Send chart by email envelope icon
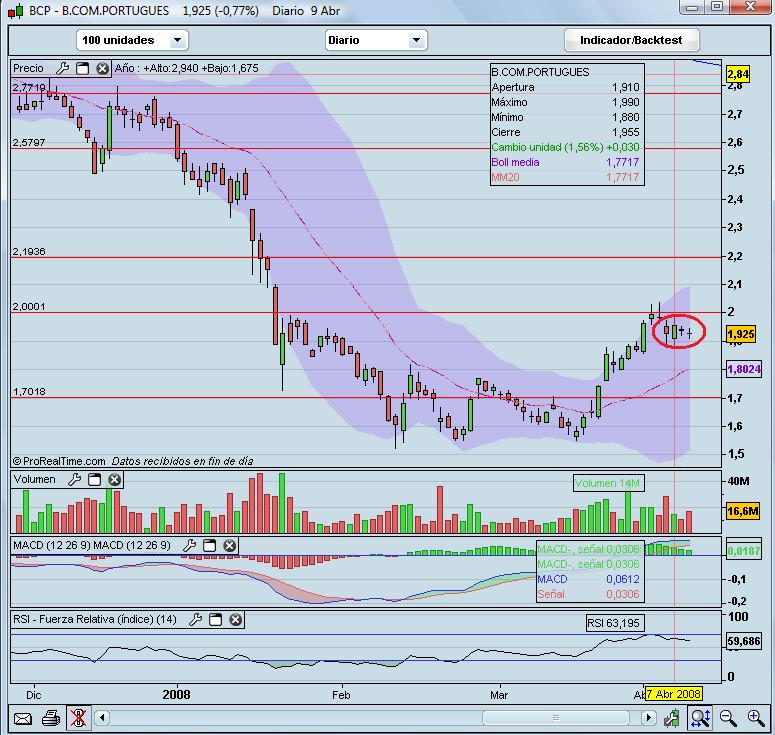Viewport: 775px width, 735px height. [x=23, y=718]
